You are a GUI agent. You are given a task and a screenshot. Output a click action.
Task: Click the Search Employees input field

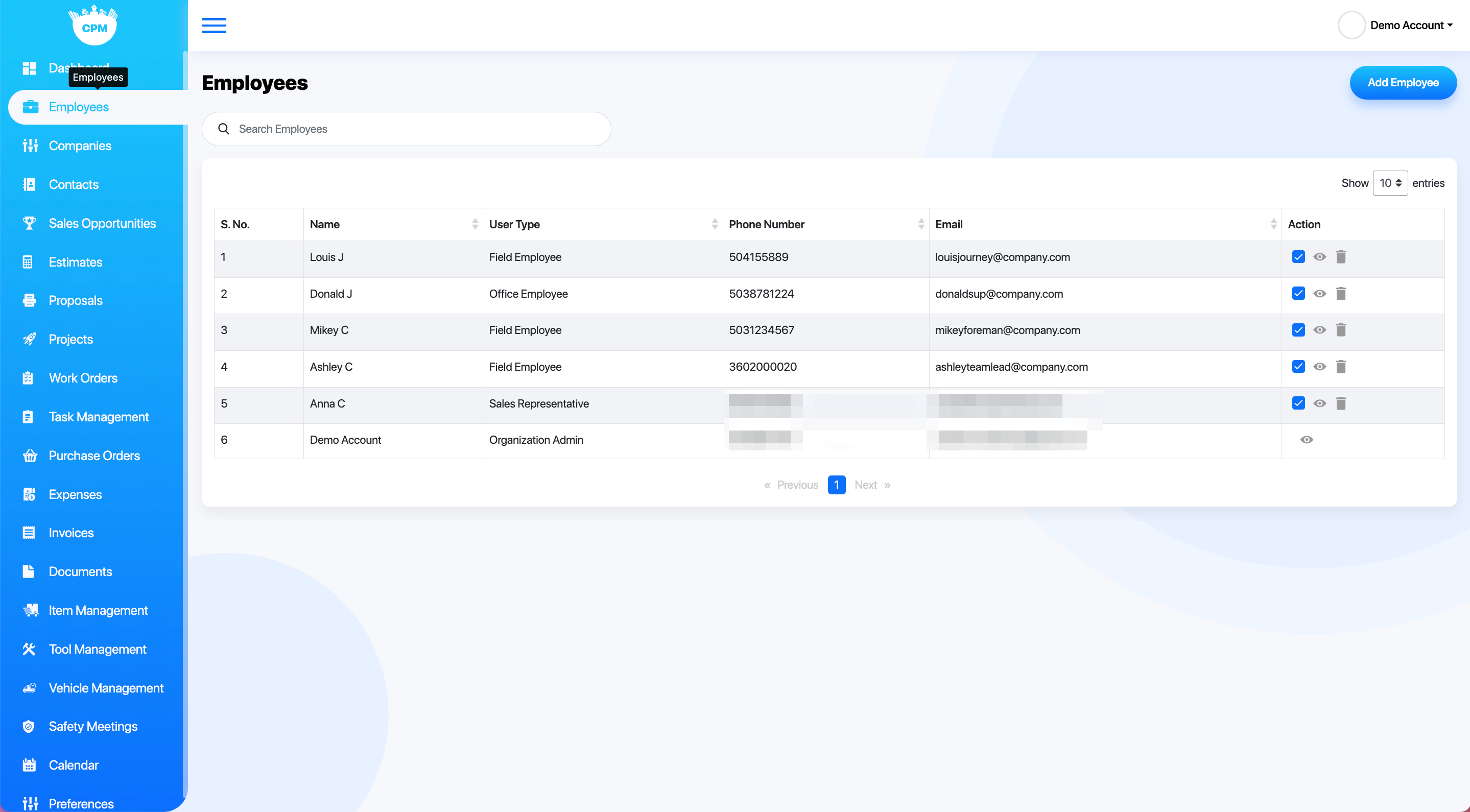(x=406, y=128)
